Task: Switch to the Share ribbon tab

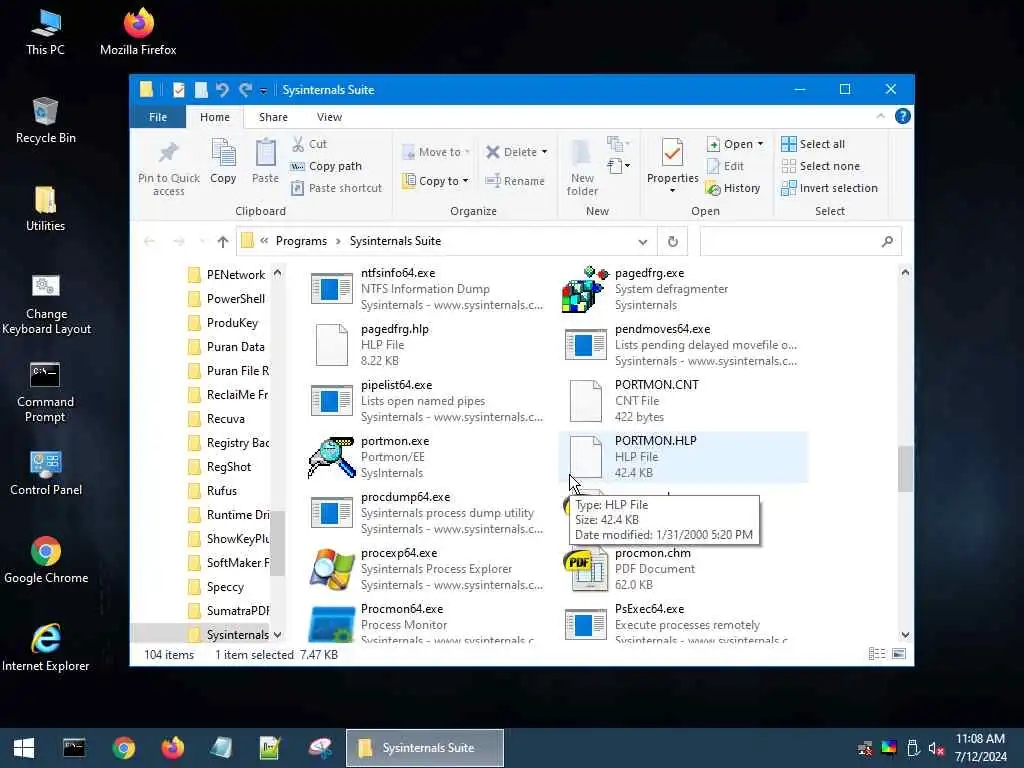Action: click(273, 117)
